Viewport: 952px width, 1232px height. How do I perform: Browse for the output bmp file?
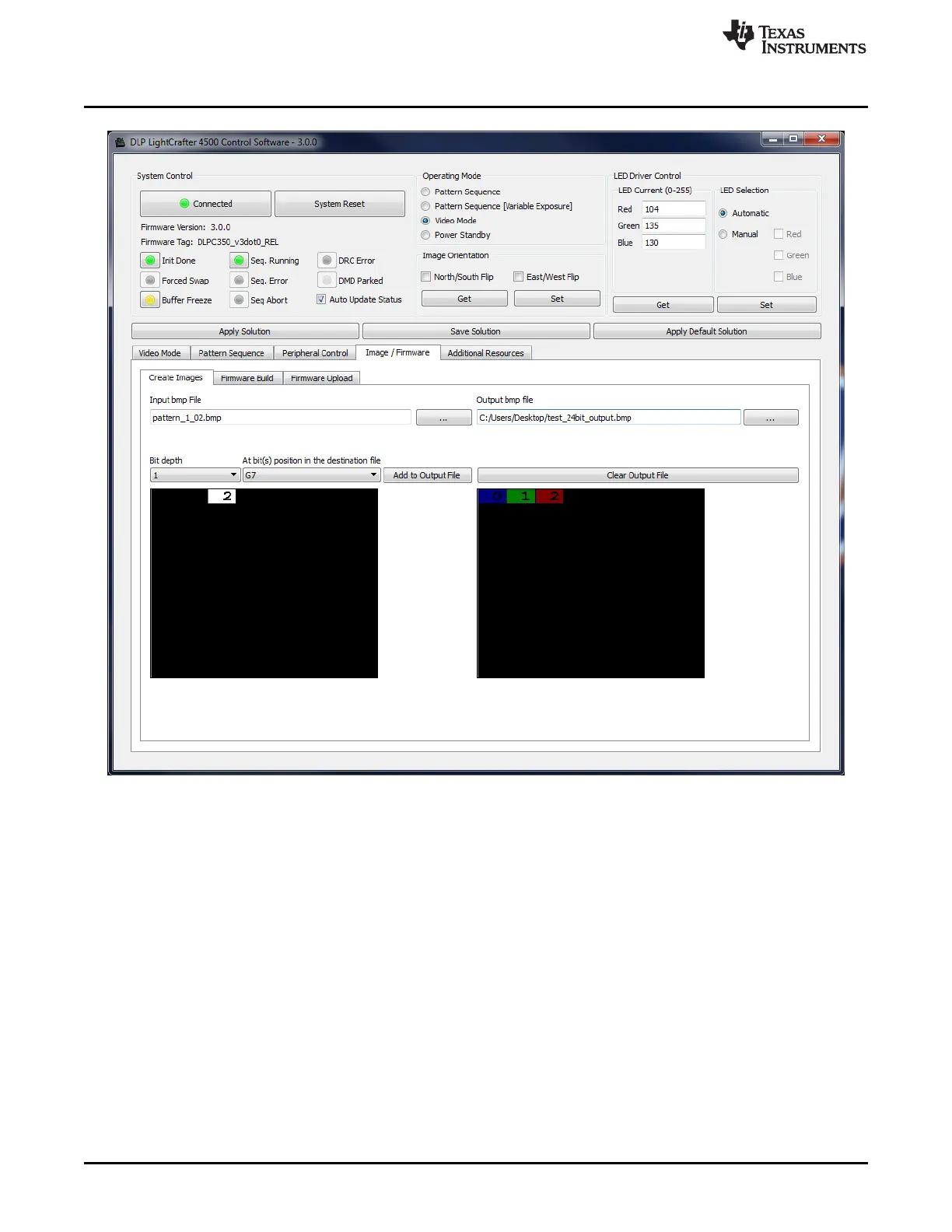[771, 418]
